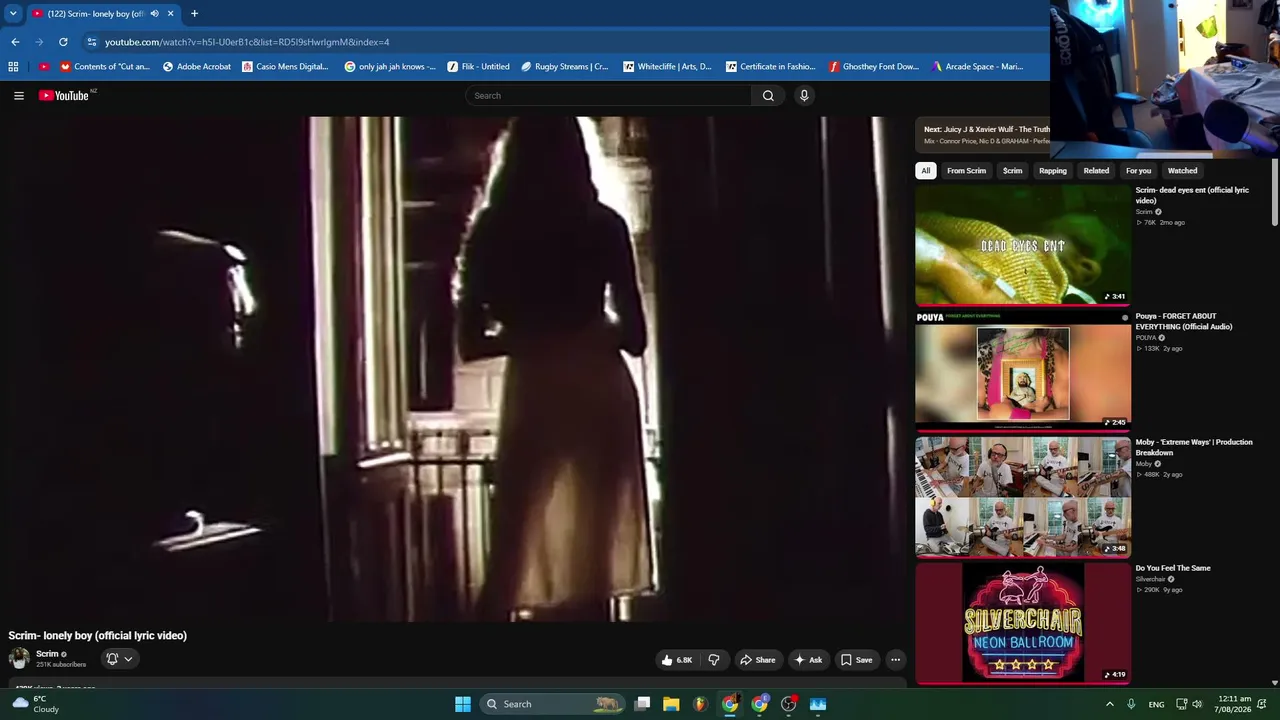The width and height of the screenshot is (1280, 720).
Task: Open the Rugby Streams bookmark
Action: tap(564, 67)
